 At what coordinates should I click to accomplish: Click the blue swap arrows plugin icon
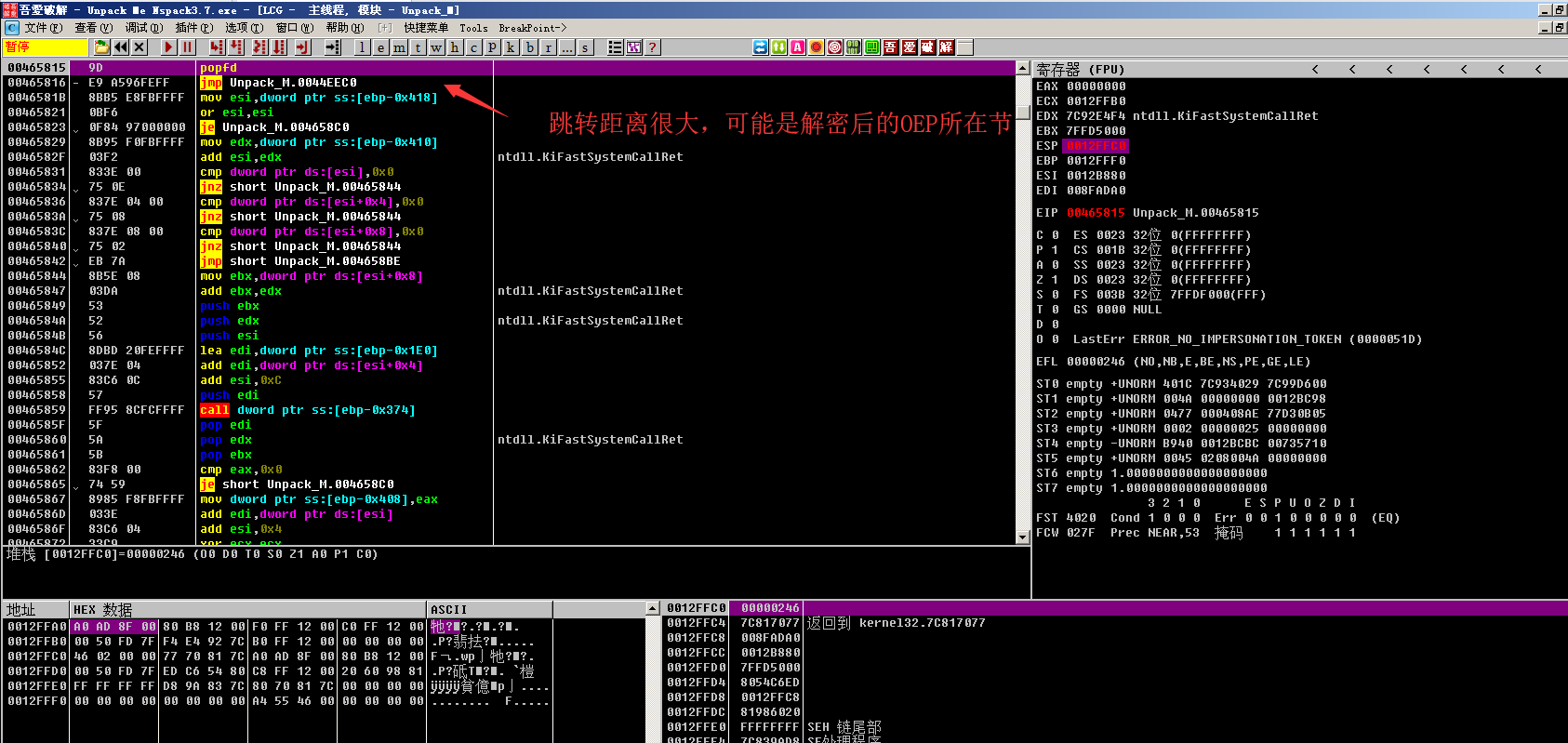pyautogui.click(x=760, y=46)
